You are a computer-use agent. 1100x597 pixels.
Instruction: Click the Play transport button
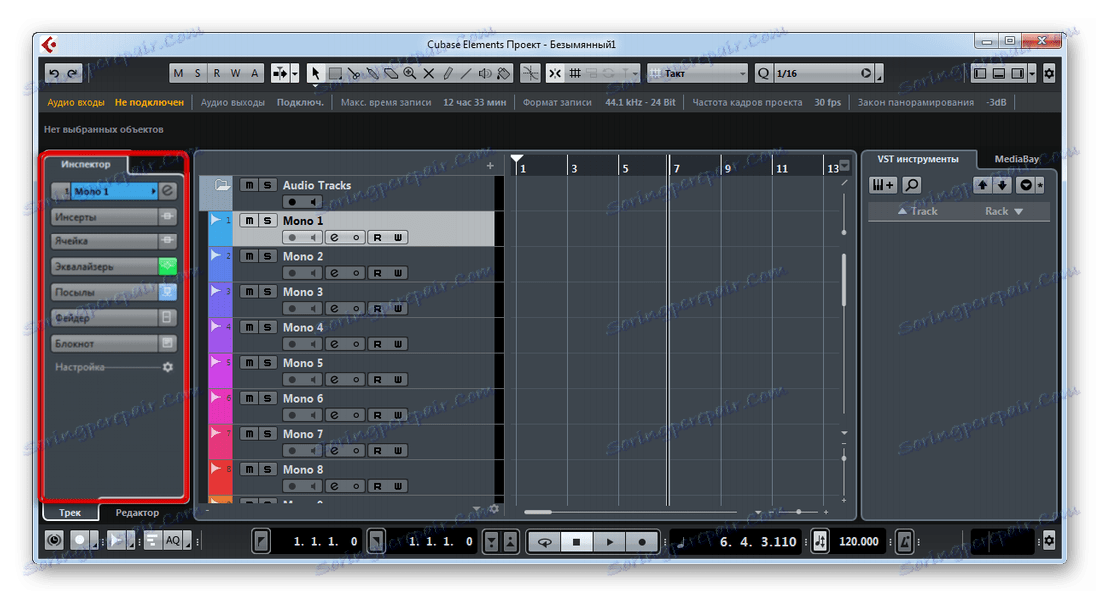coord(609,542)
